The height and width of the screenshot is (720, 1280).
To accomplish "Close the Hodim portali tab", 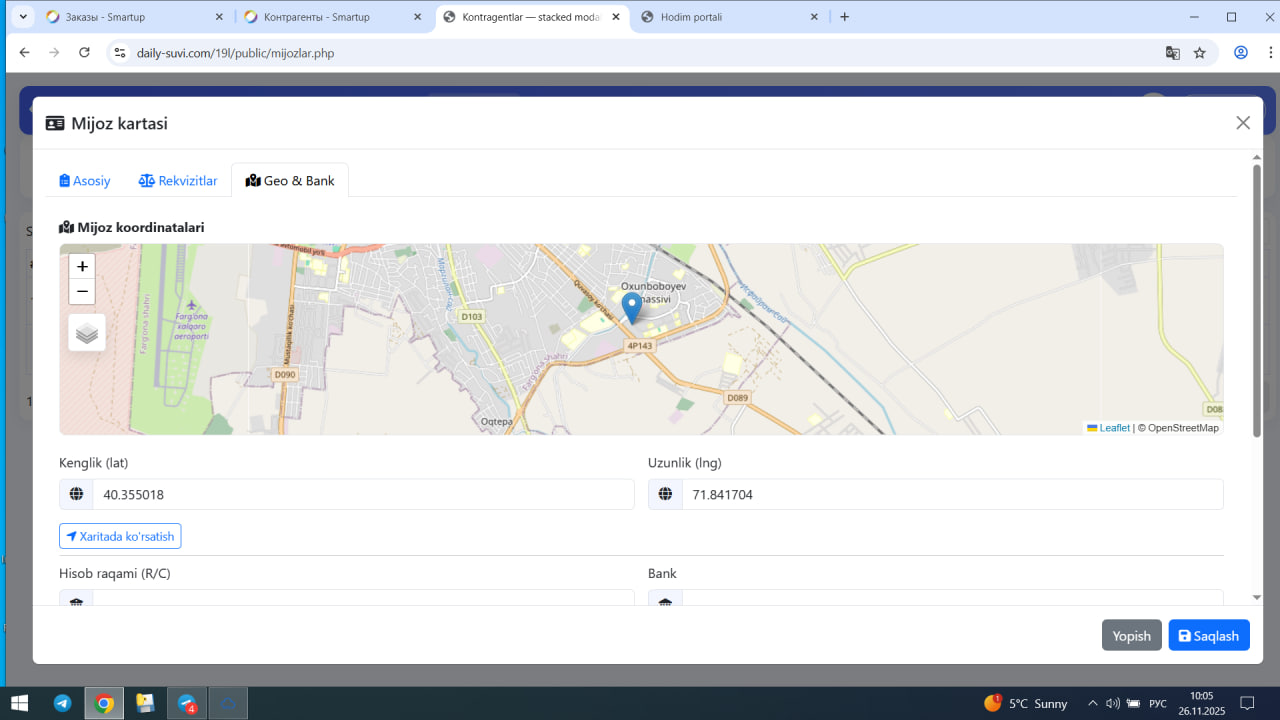I will tap(814, 17).
